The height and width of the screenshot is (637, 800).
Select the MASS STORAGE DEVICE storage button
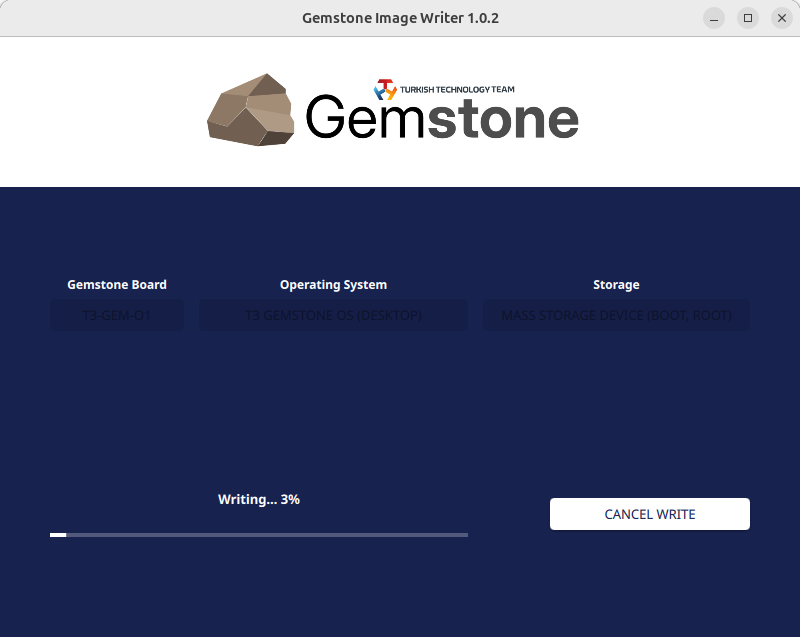(x=616, y=315)
